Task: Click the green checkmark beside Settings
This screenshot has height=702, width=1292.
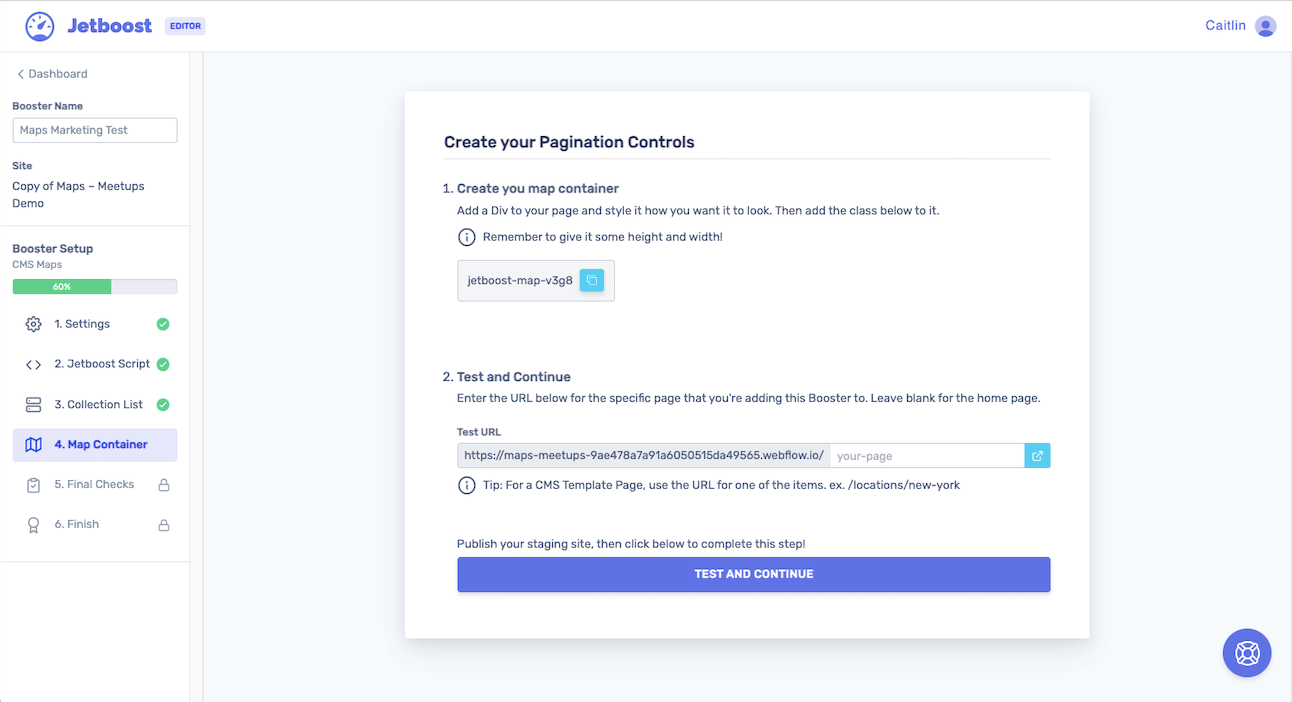Action: pos(163,324)
